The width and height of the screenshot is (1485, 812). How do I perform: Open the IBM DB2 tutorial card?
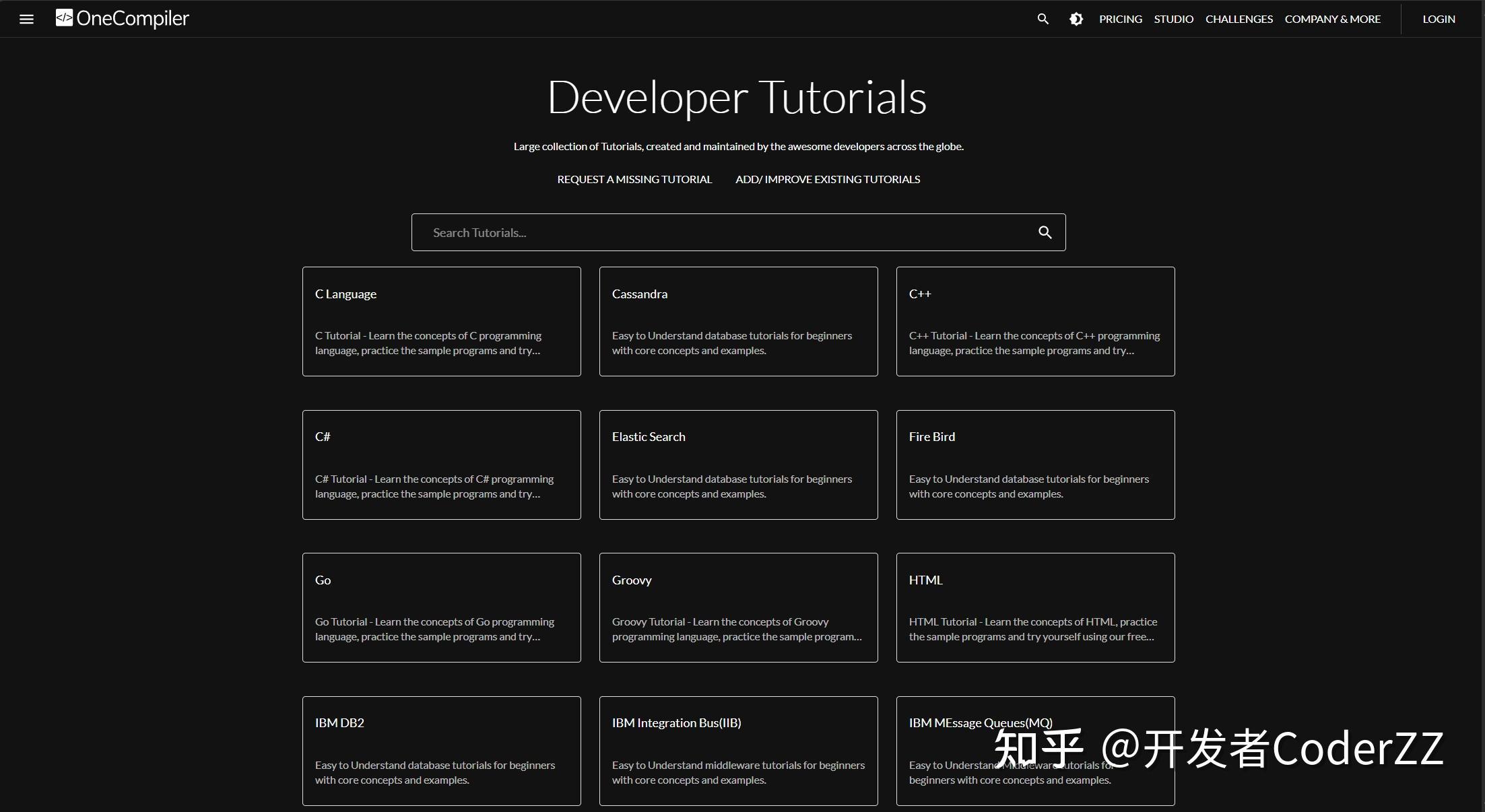pos(441,750)
